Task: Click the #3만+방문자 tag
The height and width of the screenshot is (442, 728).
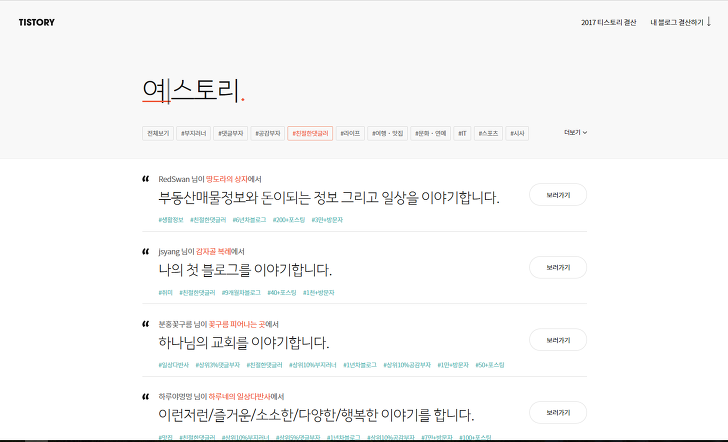Action: (x=327, y=220)
